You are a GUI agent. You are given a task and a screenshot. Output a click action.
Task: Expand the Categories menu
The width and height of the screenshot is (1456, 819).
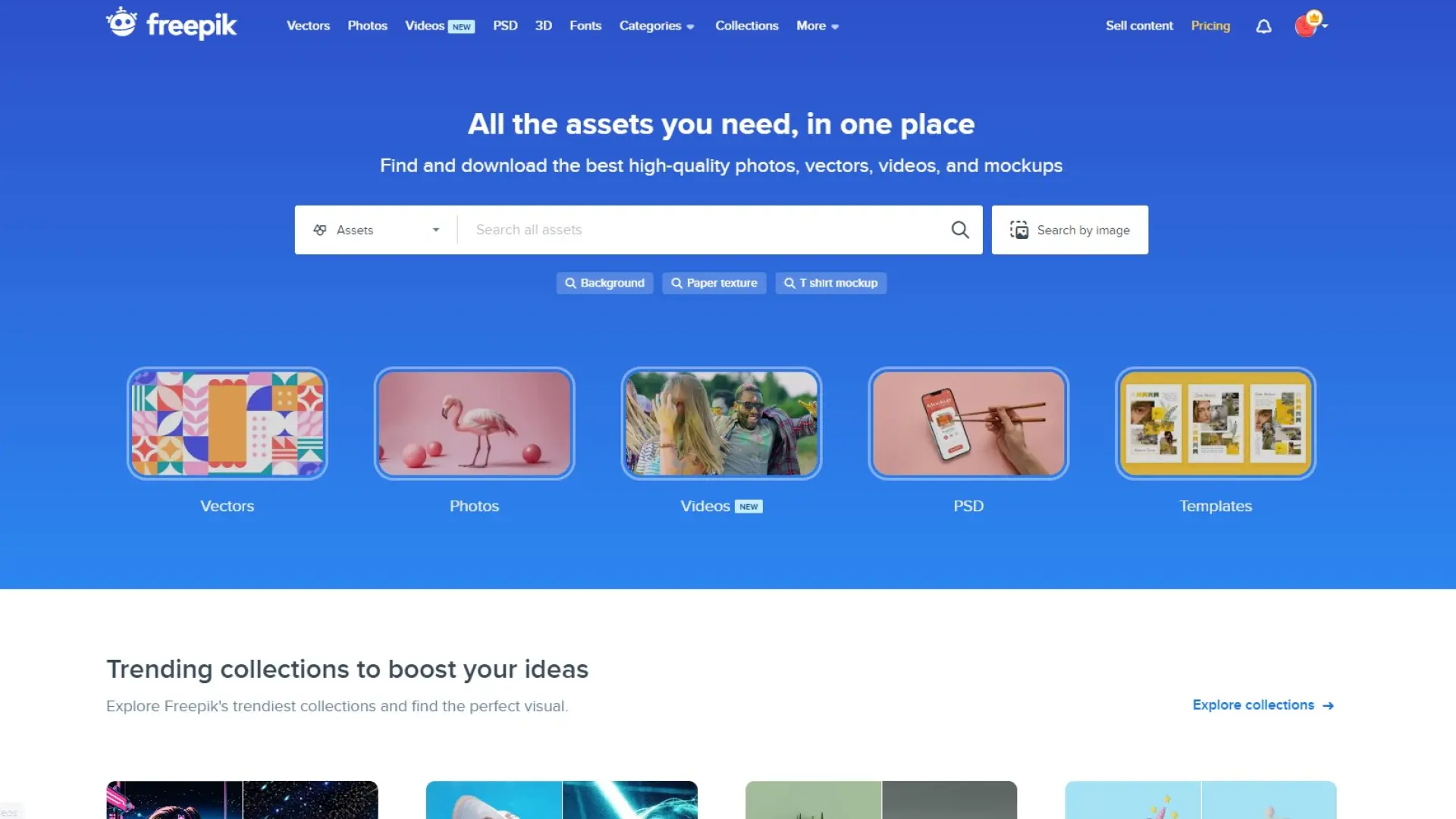pyautogui.click(x=657, y=26)
